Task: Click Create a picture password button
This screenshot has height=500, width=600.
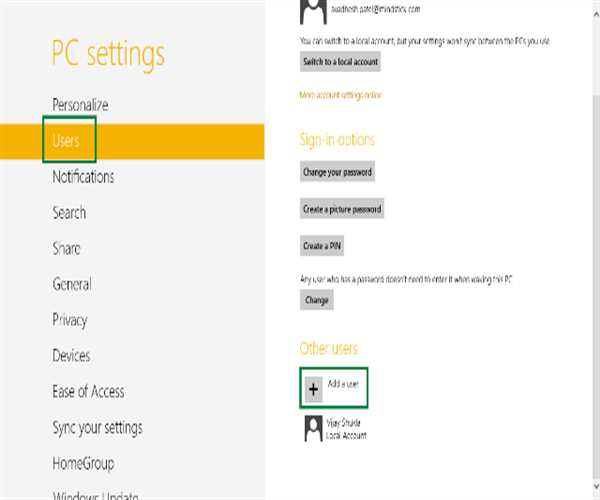Action: coord(342,209)
